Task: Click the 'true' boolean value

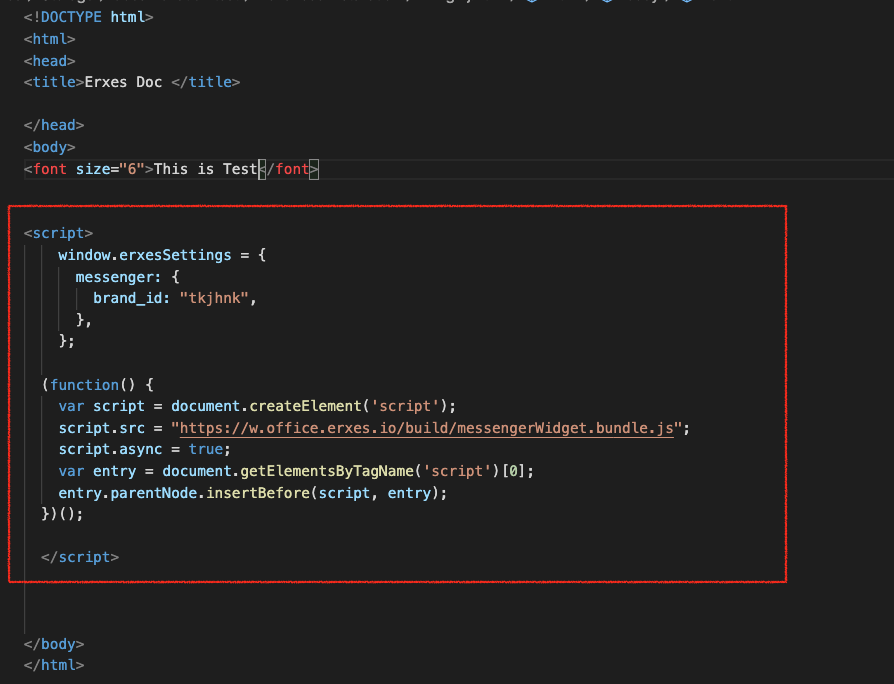Action: pyautogui.click(x=206, y=449)
